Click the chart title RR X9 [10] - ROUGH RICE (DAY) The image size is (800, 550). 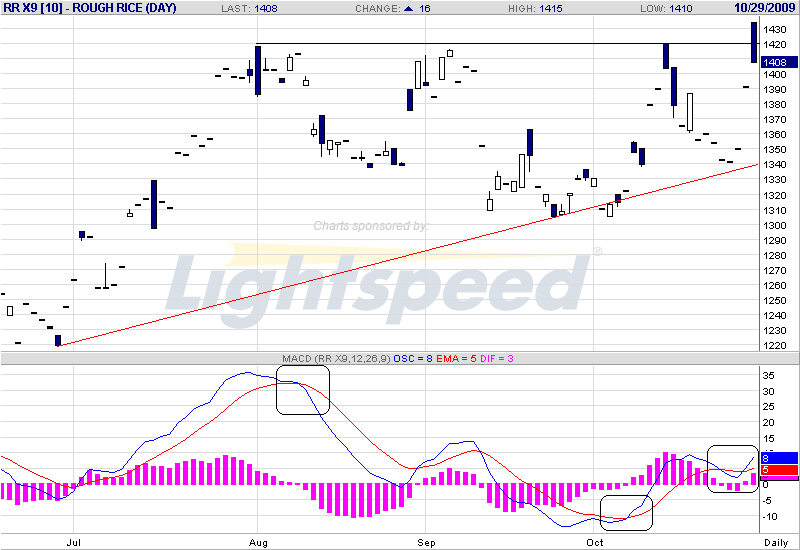[90, 8]
